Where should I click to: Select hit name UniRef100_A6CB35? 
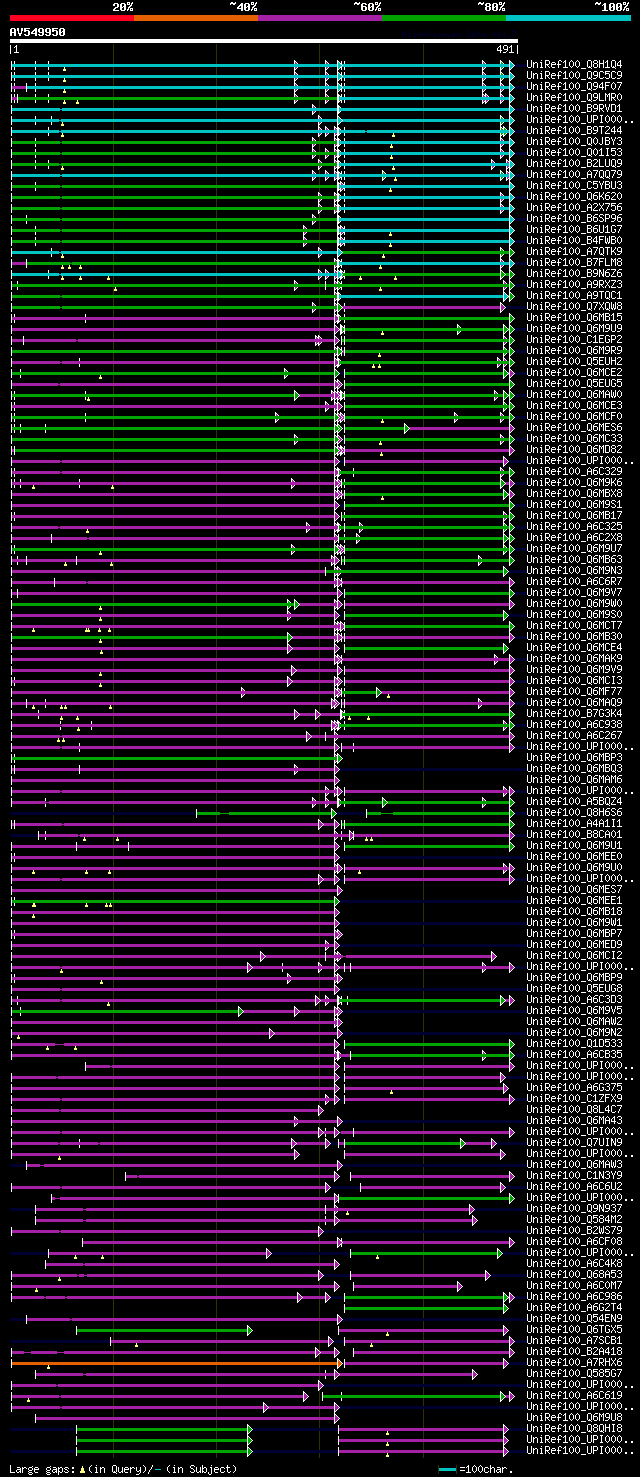[x=574, y=1054]
